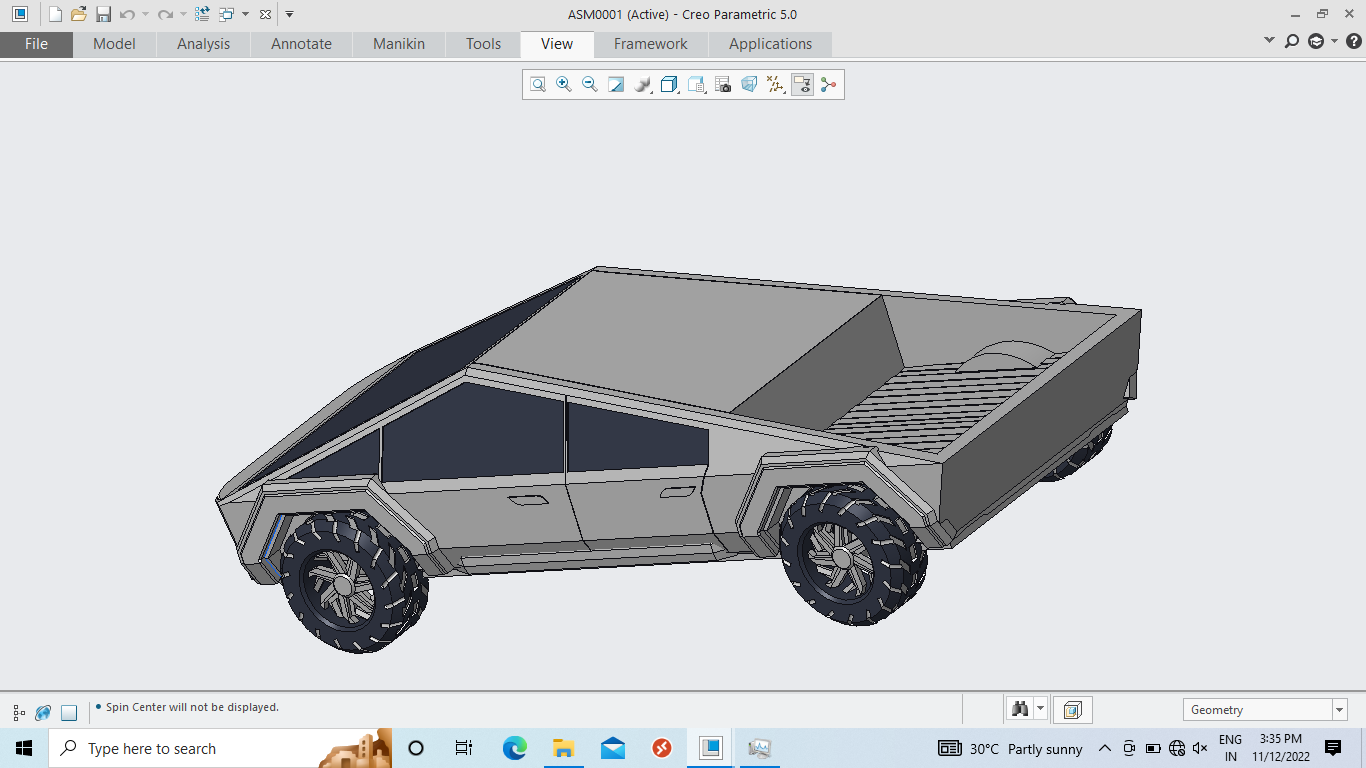Regenerate the model
The width and height of the screenshot is (1366, 768).
pyautogui.click(x=203, y=14)
